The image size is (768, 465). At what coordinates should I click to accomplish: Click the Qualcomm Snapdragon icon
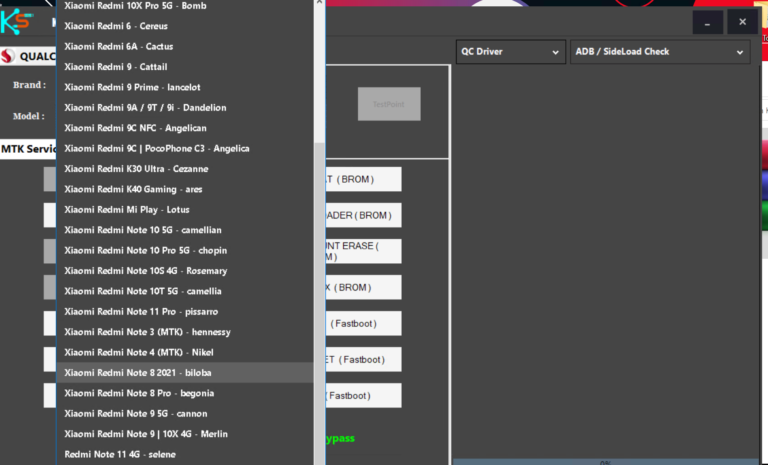[7, 56]
